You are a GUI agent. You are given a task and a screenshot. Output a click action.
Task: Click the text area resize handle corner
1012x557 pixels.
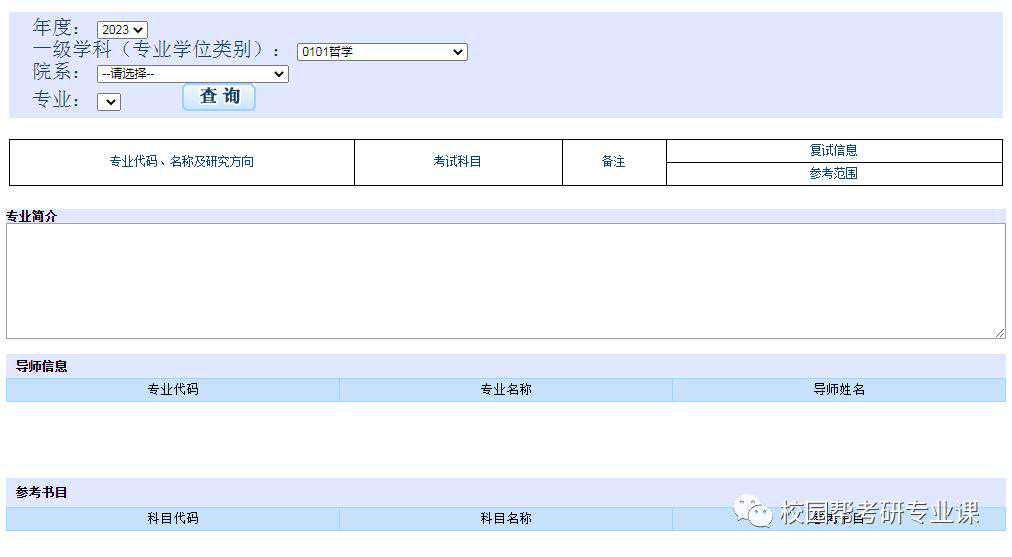click(x=999, y=333)
